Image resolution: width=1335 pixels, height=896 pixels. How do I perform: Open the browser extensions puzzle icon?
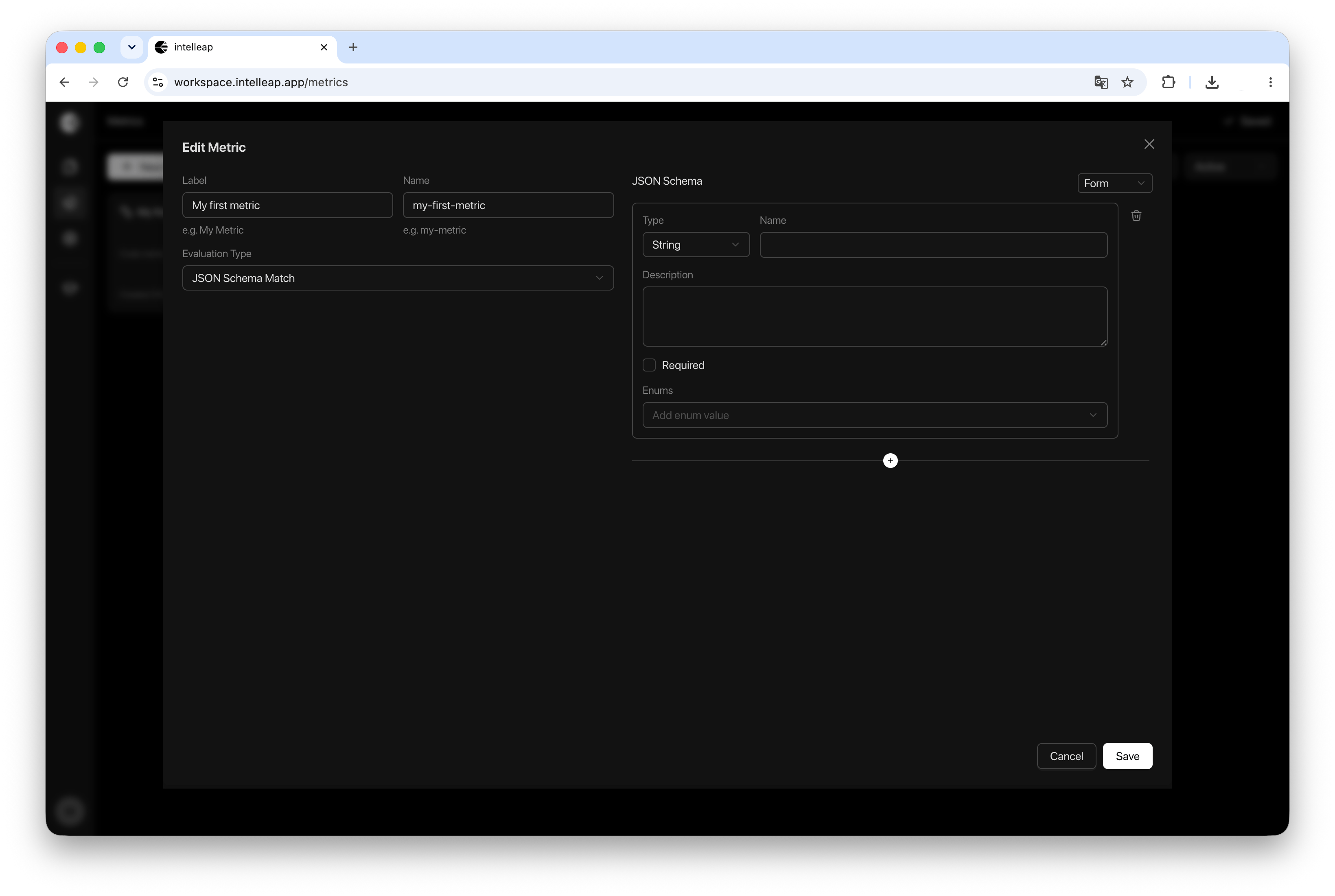point(1169,82)
